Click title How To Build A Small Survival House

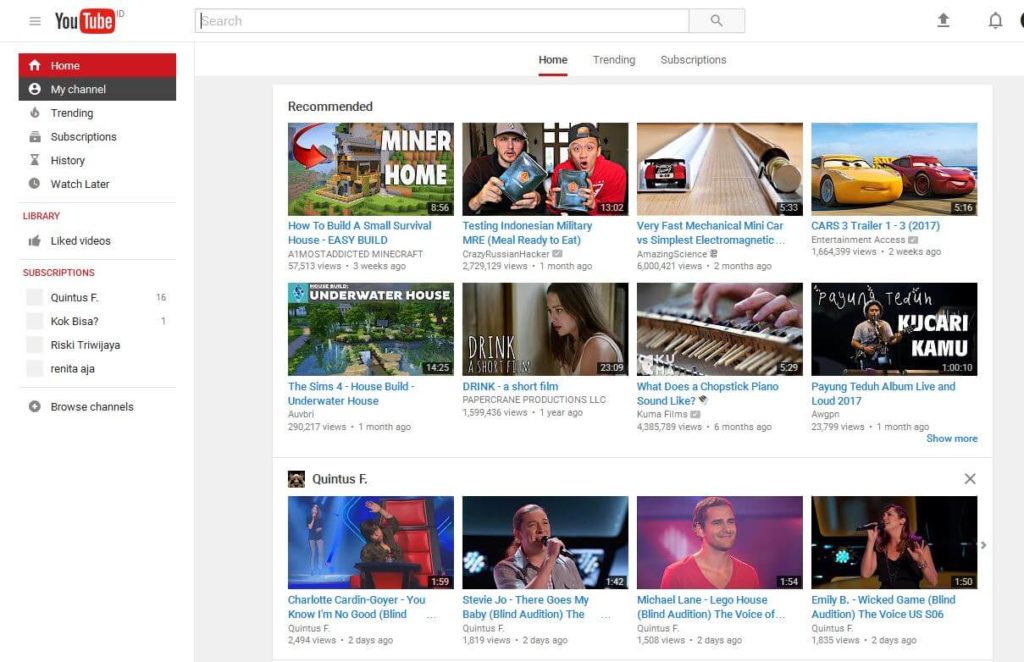tap(360, 232)
